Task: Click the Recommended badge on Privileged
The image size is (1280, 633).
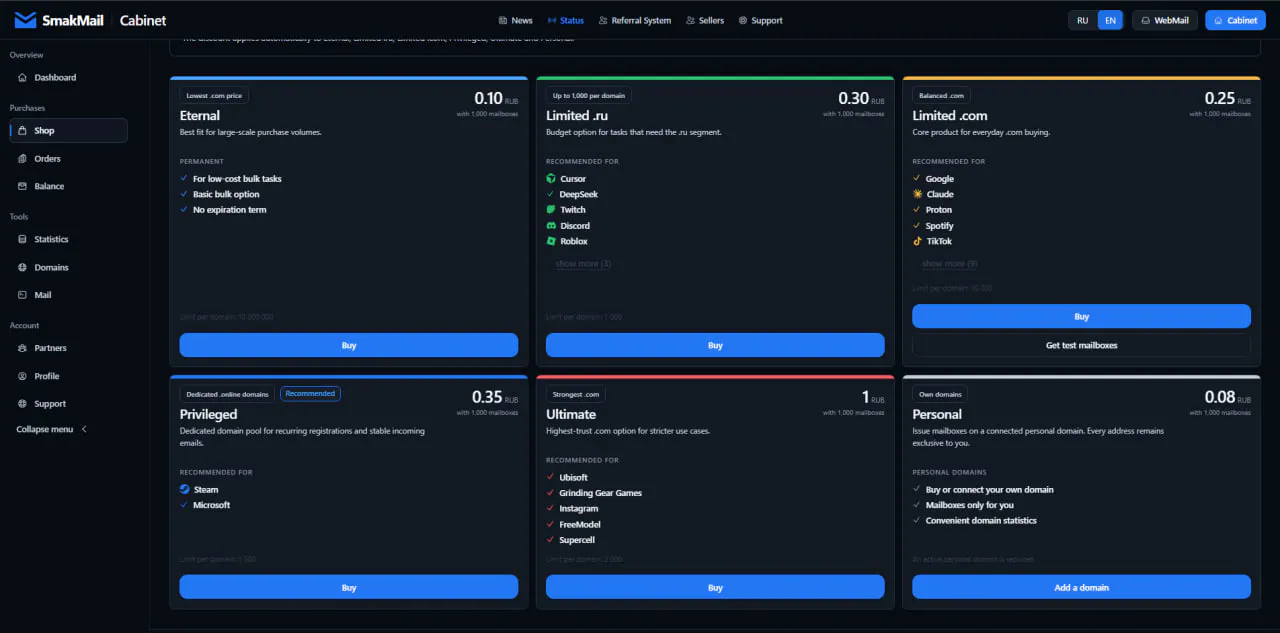Action: pos(310,394)
